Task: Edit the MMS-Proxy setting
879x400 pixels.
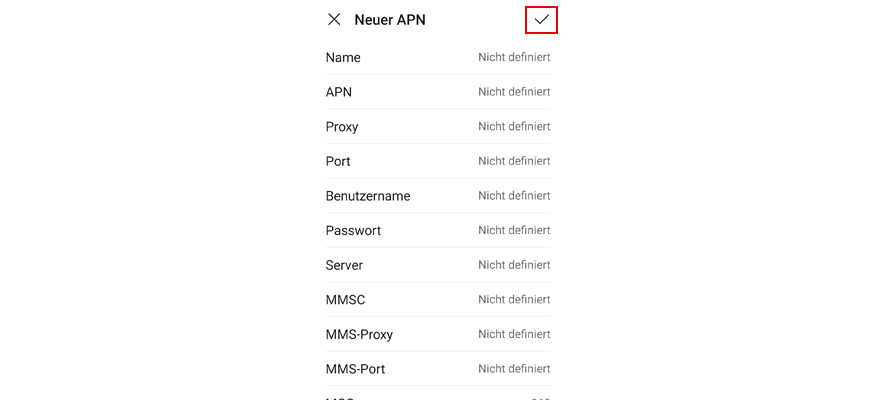Action: click(359, 334)
